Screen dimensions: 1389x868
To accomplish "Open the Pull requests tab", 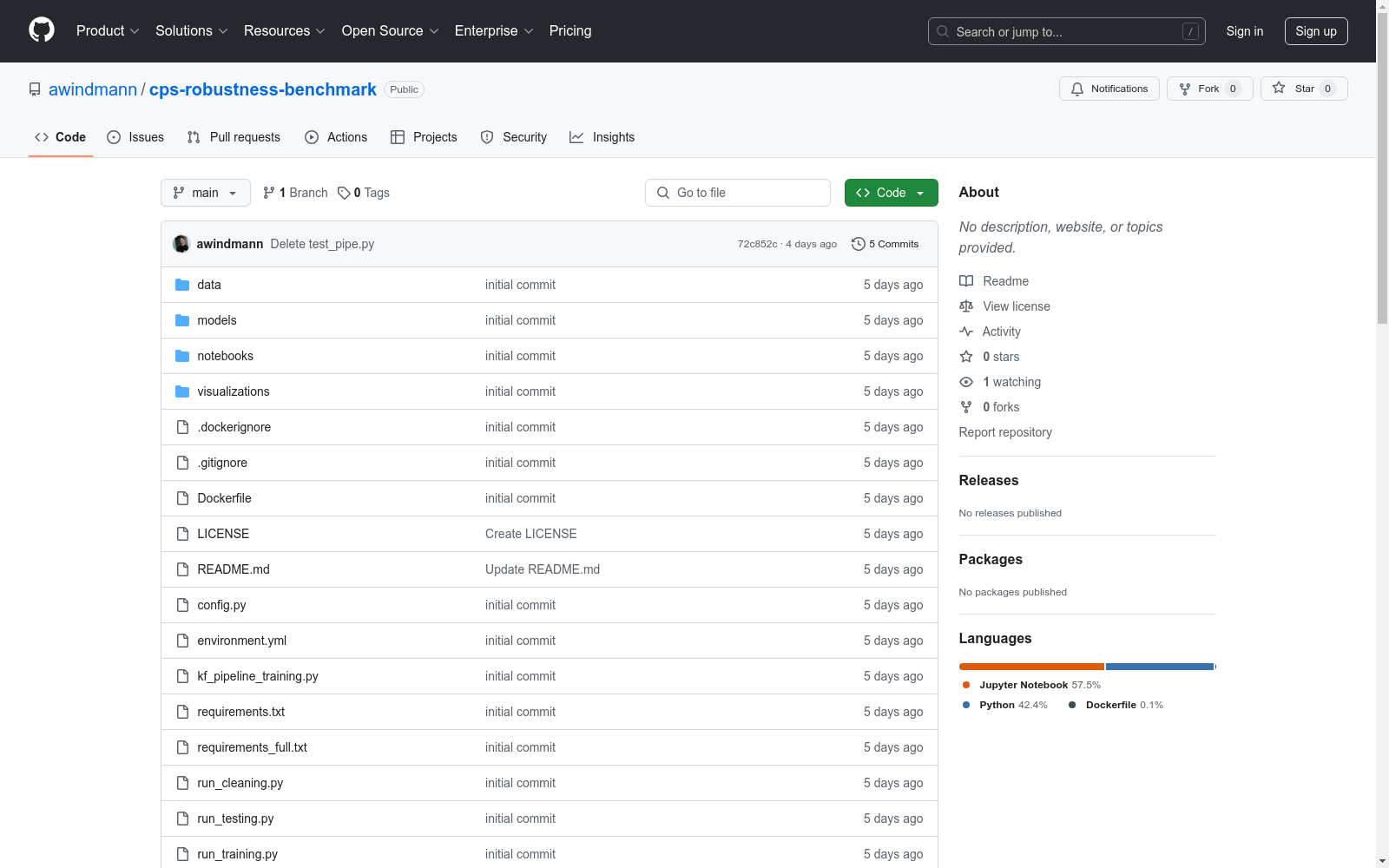I will pos(234,137).
